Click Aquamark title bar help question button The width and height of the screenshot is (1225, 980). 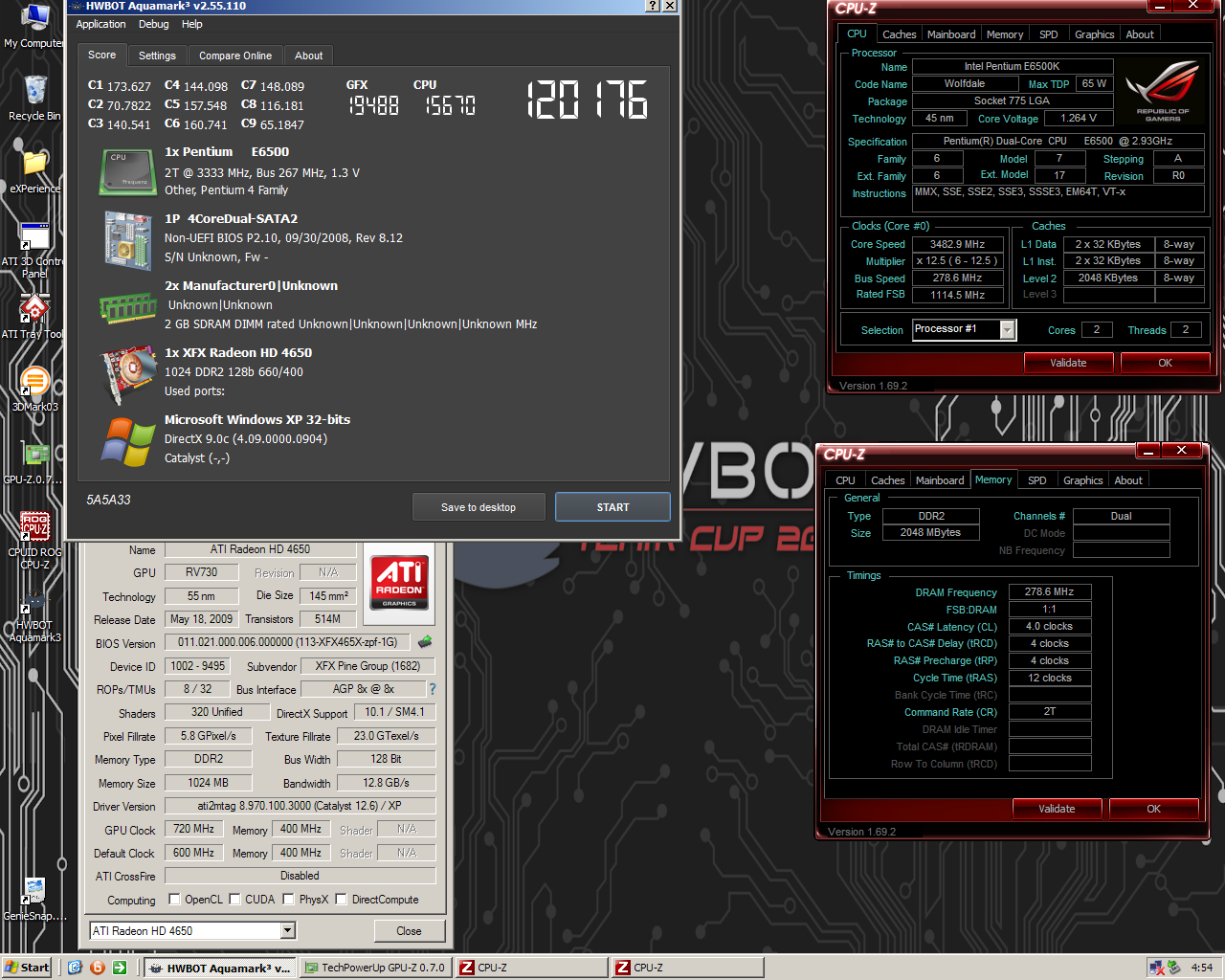click(x=653, y=6)
